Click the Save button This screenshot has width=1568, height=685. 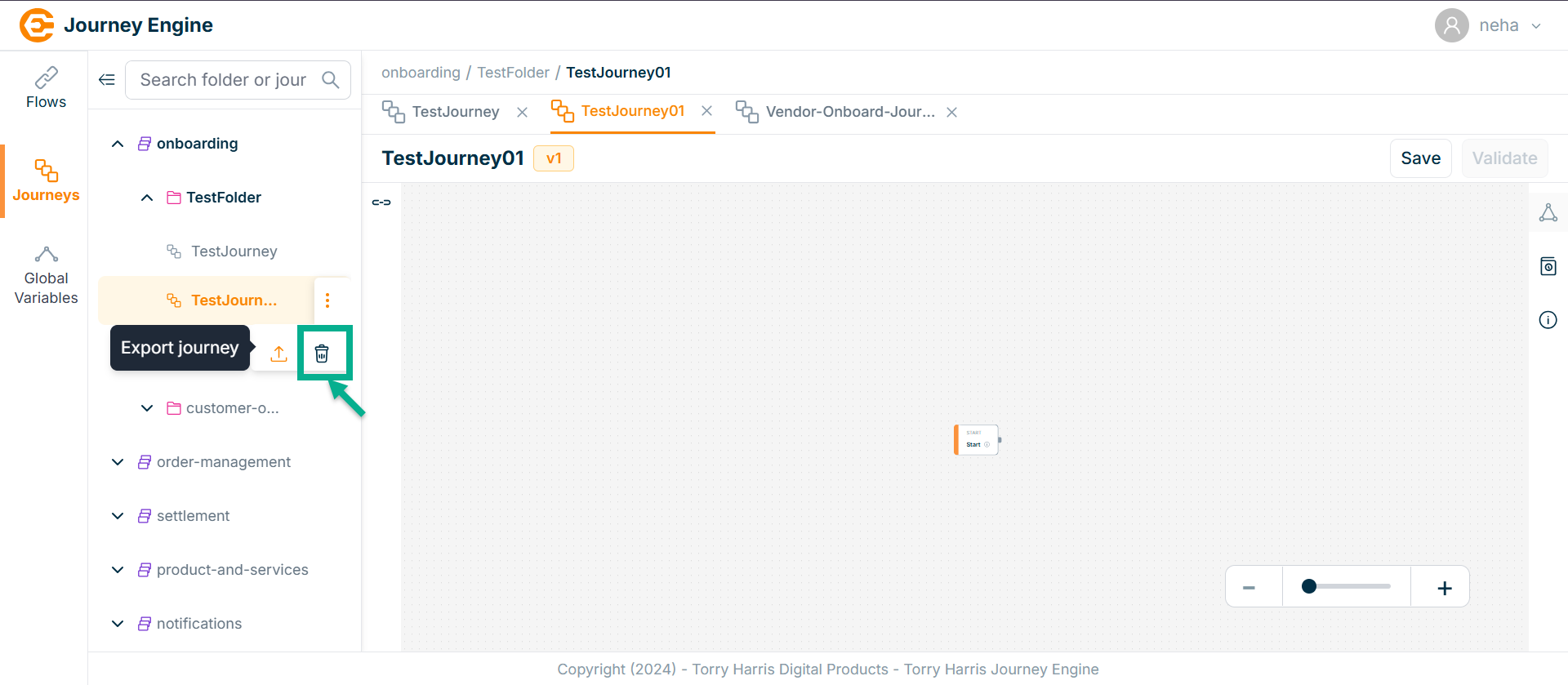tap(1420, 158)
